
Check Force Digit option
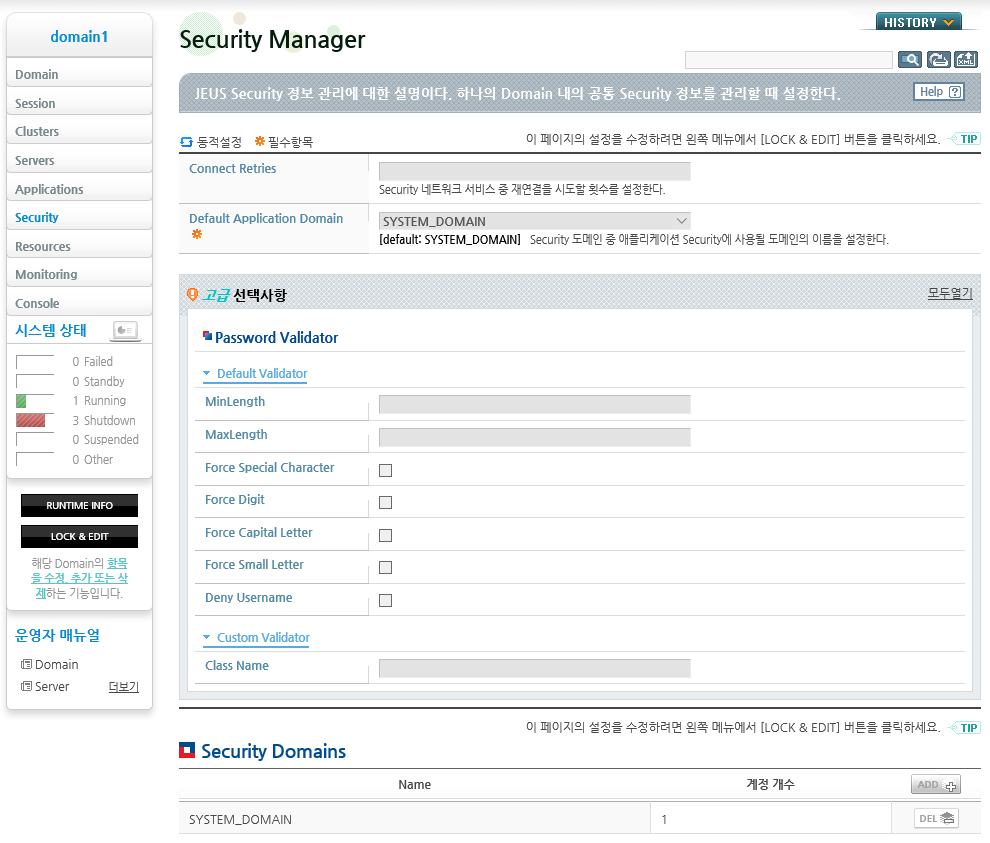[385, 503]
